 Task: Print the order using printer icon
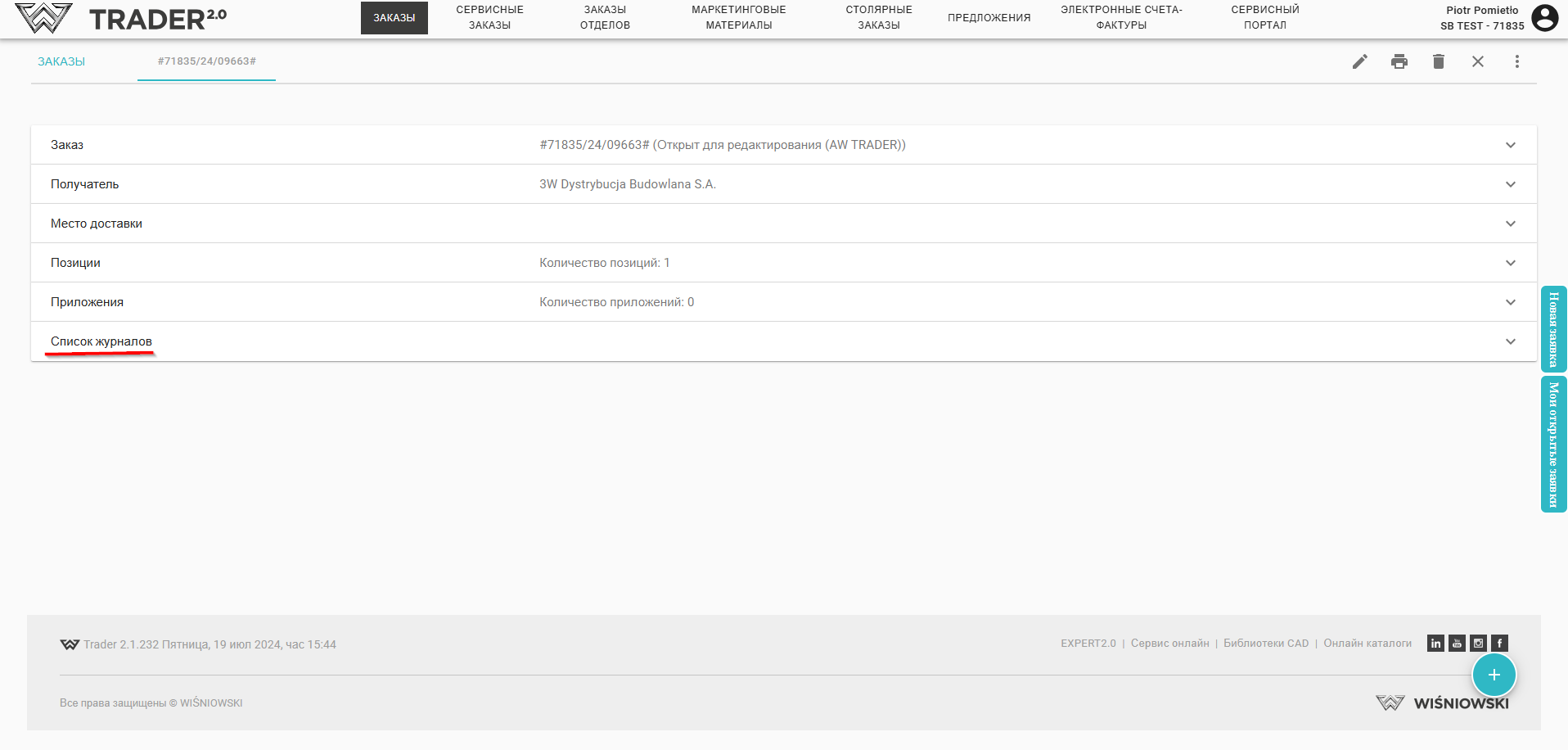(1399, 61)
